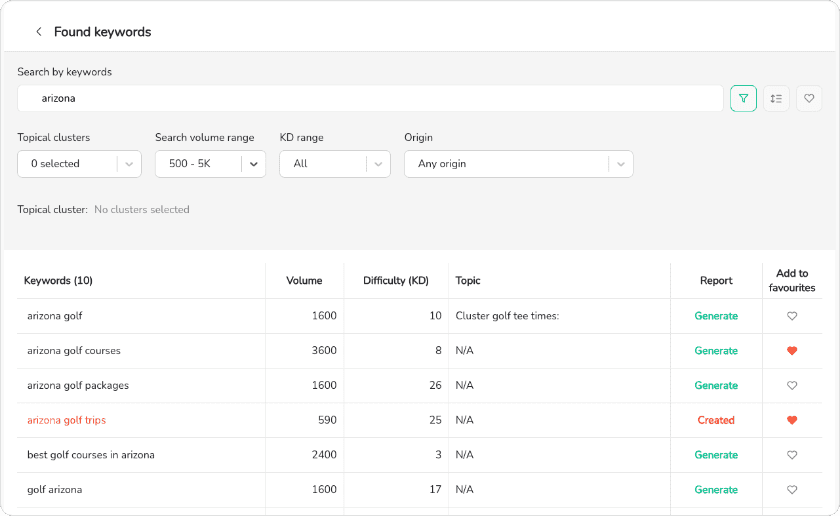Toggle the green filter funnel icon
Viewport: 840px width, 516px height.
(x=743, y=98)
